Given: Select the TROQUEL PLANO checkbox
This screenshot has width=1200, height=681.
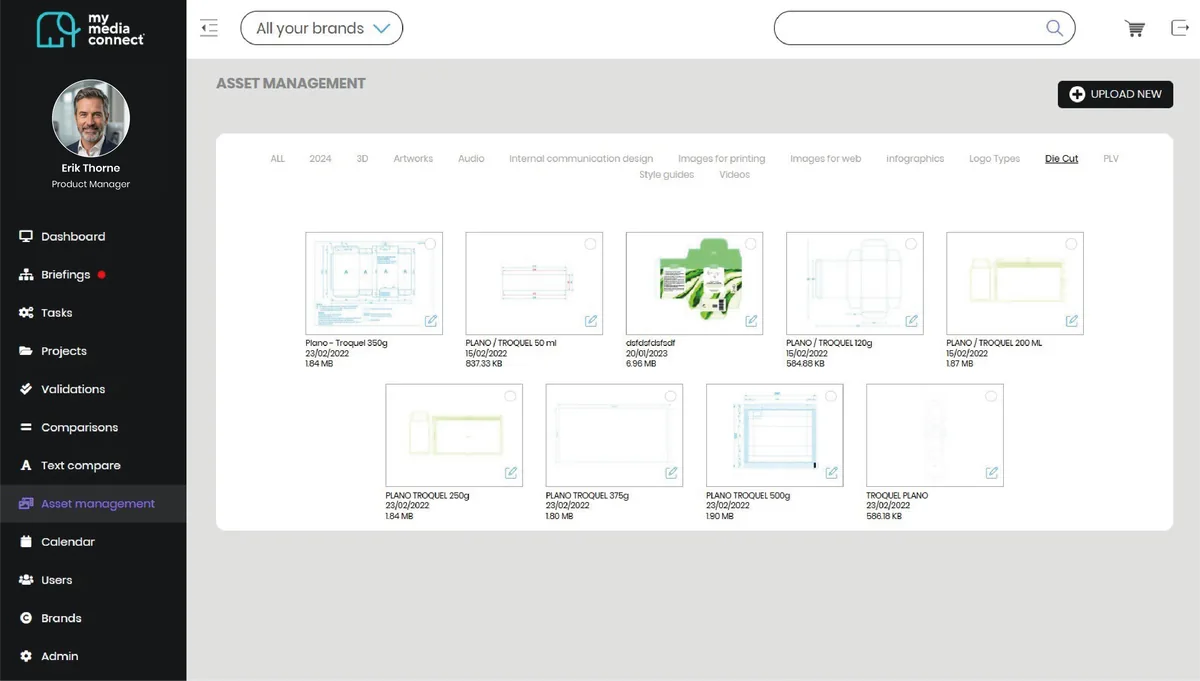Looking at the screenshot, I should click(990, 396).
